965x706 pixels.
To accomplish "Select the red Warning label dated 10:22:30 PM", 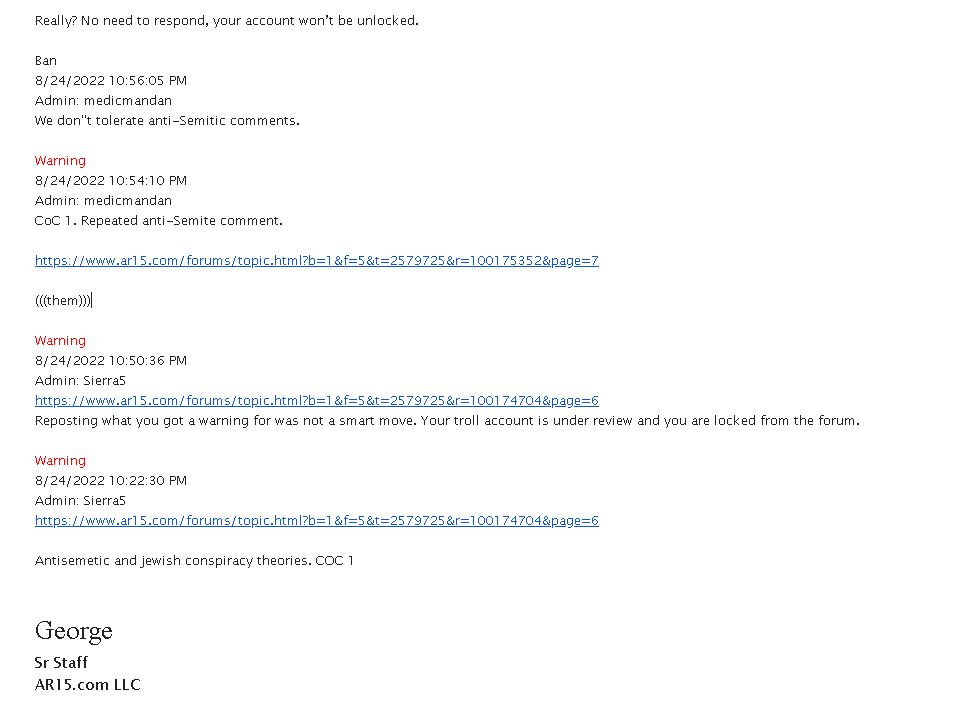I will coord(60,460).
